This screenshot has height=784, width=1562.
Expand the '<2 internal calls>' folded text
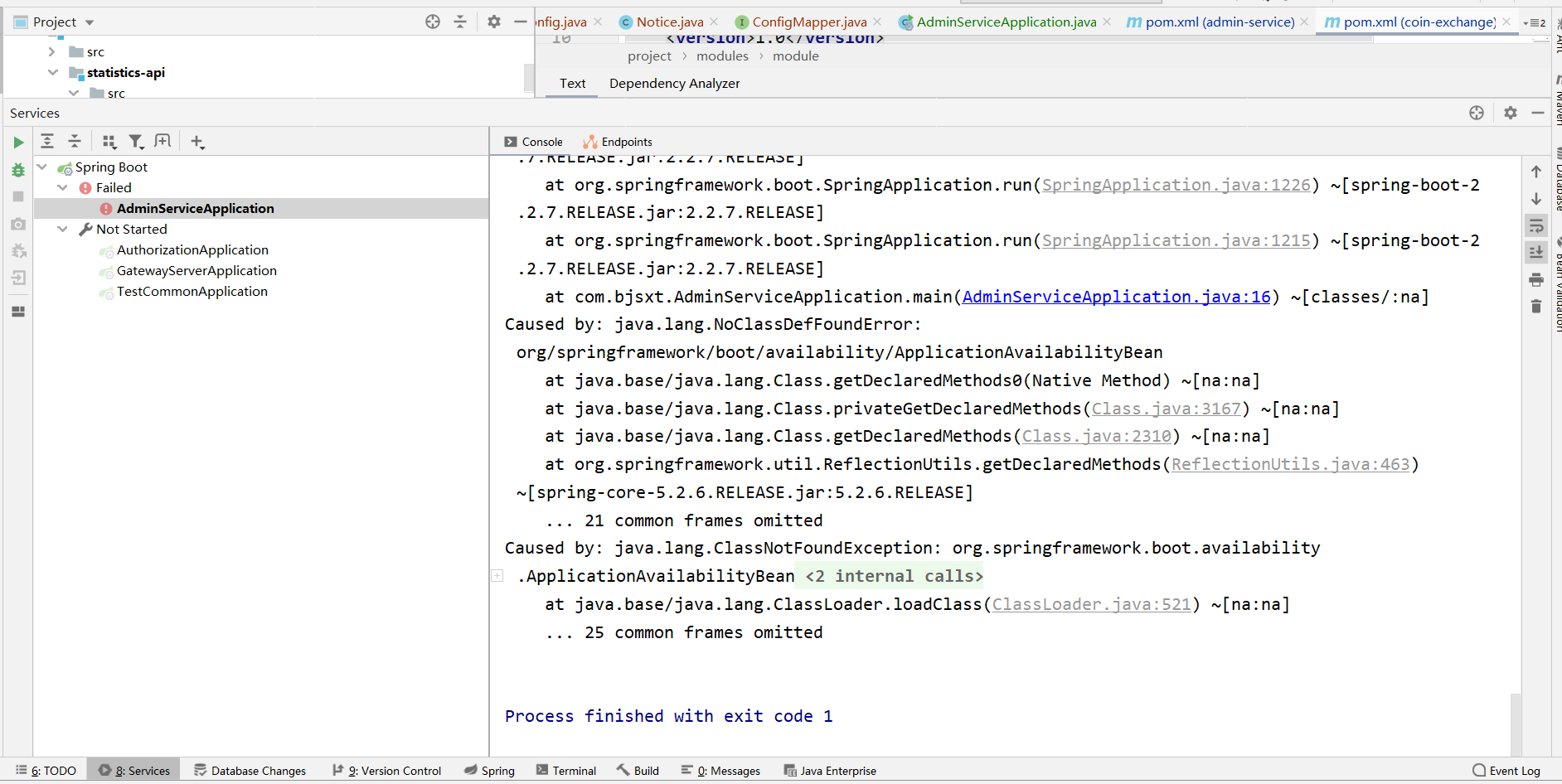(894, 576)
